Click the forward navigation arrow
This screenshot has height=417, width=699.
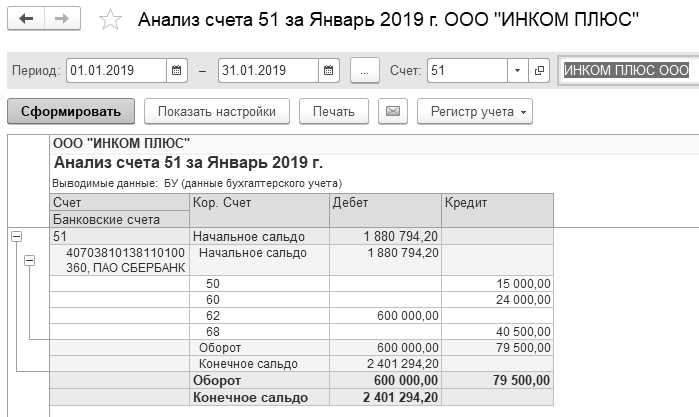[62, 20]
